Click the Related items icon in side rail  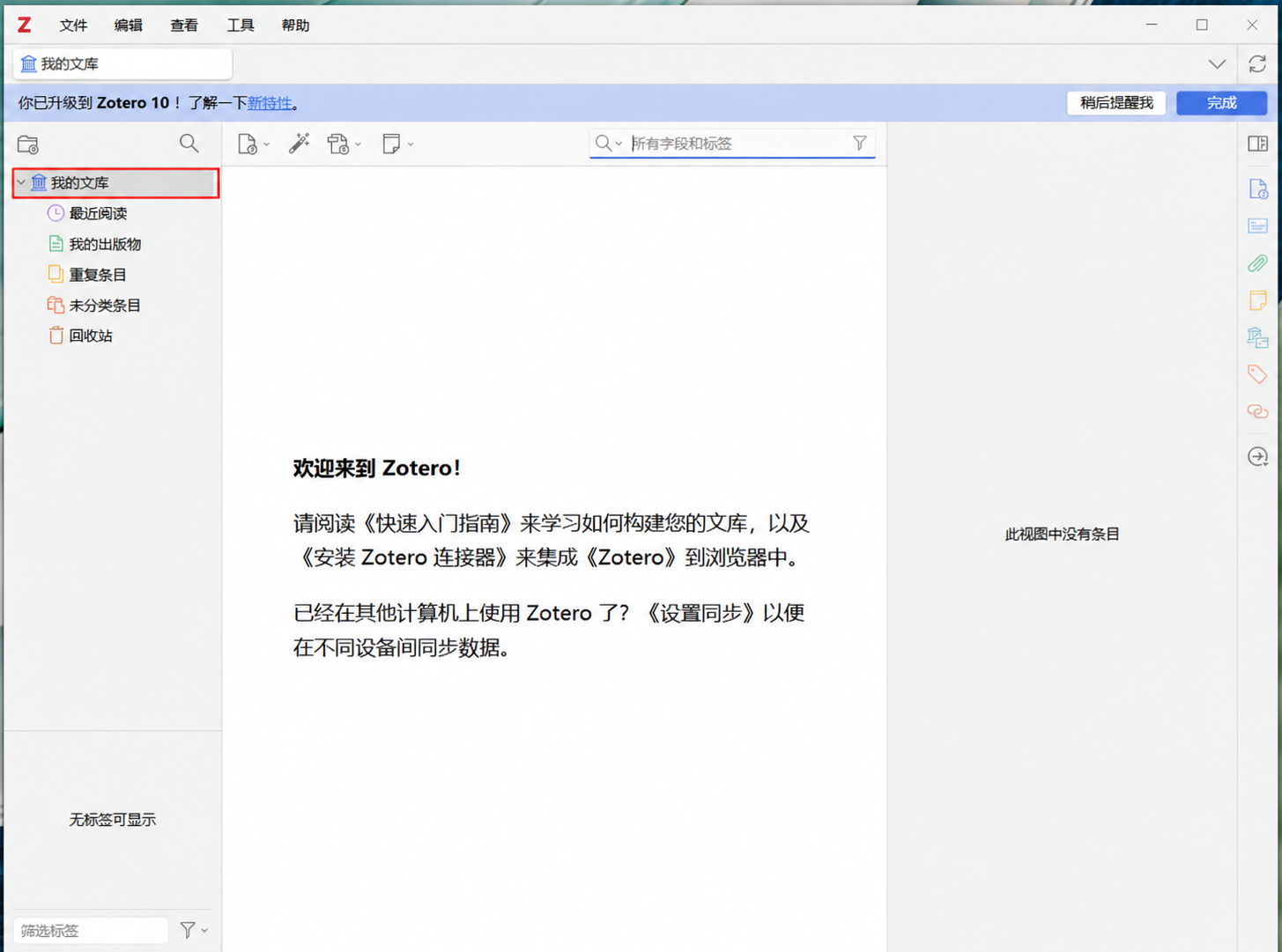tap(1258, 411)
